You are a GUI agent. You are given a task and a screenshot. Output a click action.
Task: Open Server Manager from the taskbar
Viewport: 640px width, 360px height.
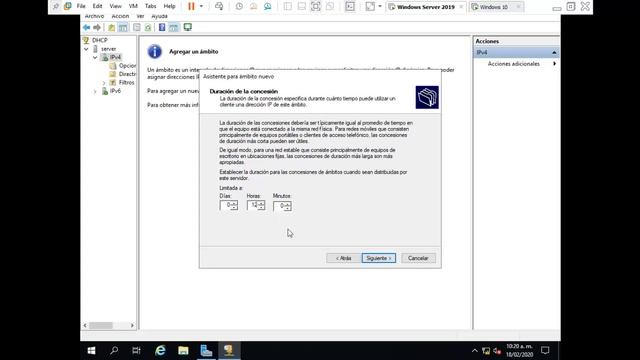coord(206,351)
